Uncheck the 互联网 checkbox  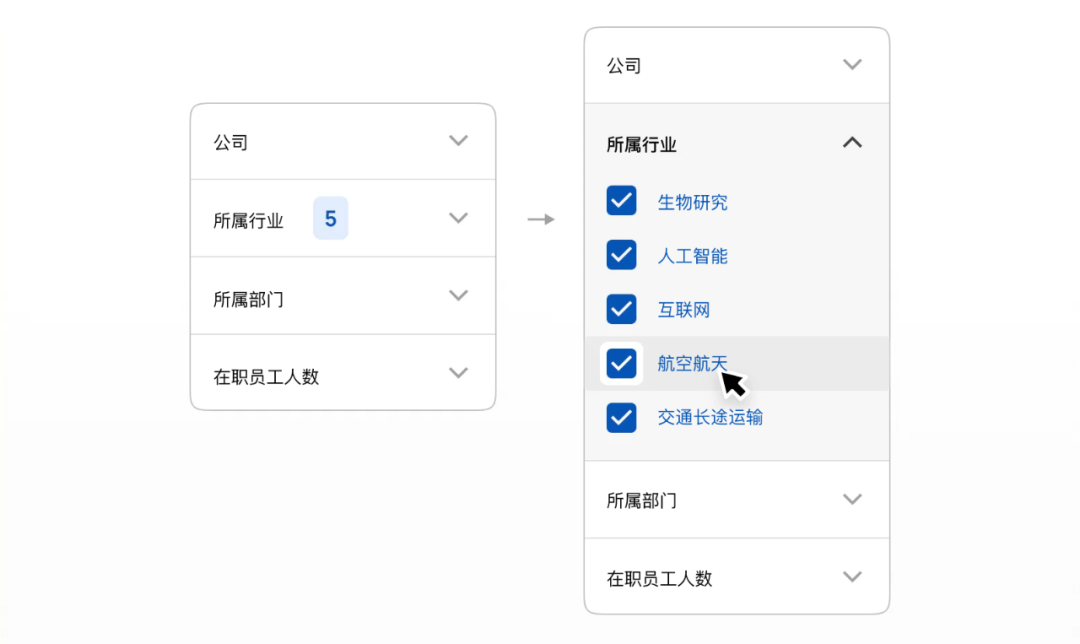tap(621, 309)
